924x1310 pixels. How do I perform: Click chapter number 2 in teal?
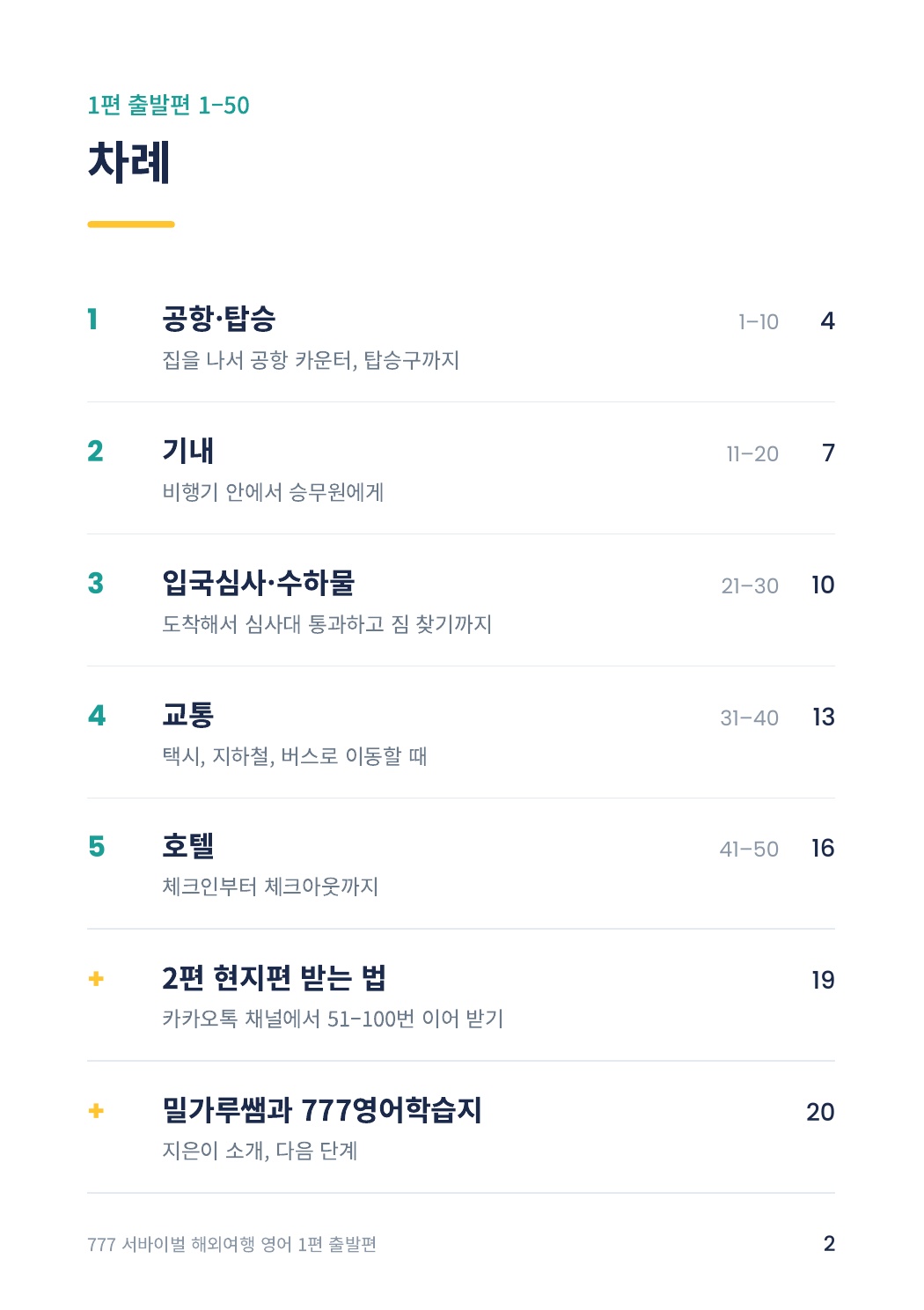click(x=95, y=452)
